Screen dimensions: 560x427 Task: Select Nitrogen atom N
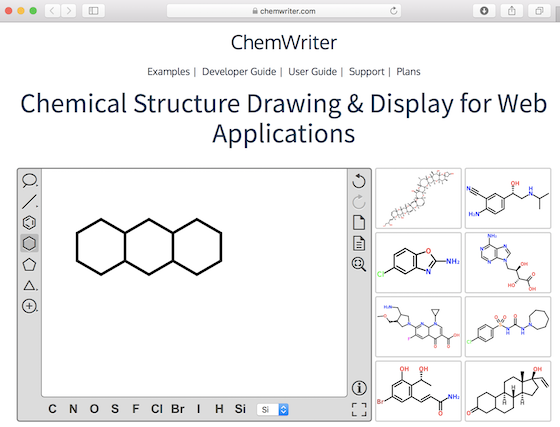coord(73,409)
